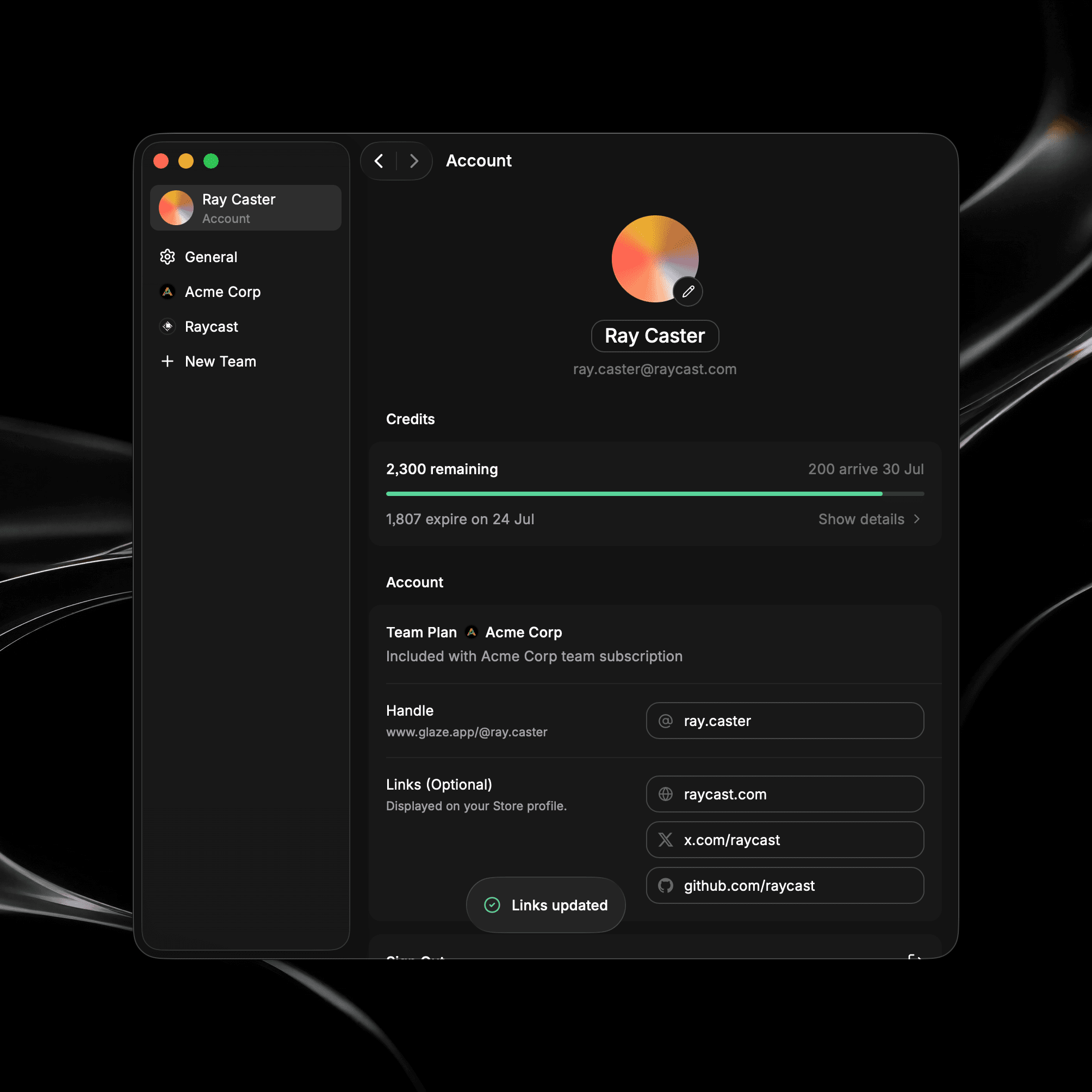This screenshot has width=1092, height=1092.
Task: Click the plus icon beside New Team
Action: [167, 361]
